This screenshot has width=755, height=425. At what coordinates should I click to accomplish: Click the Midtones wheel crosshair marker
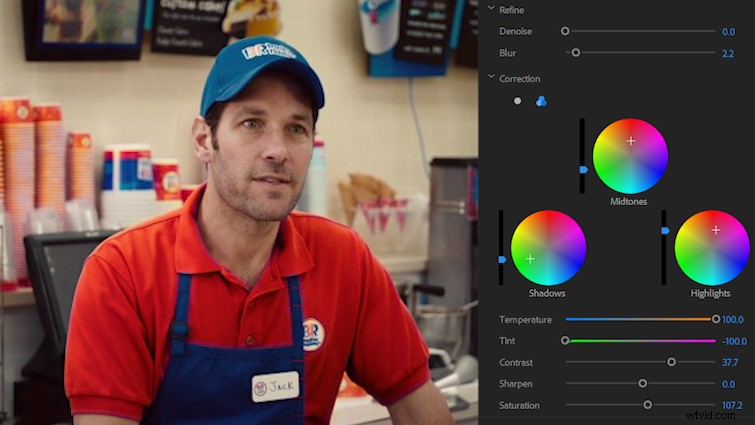coord(631,141)
